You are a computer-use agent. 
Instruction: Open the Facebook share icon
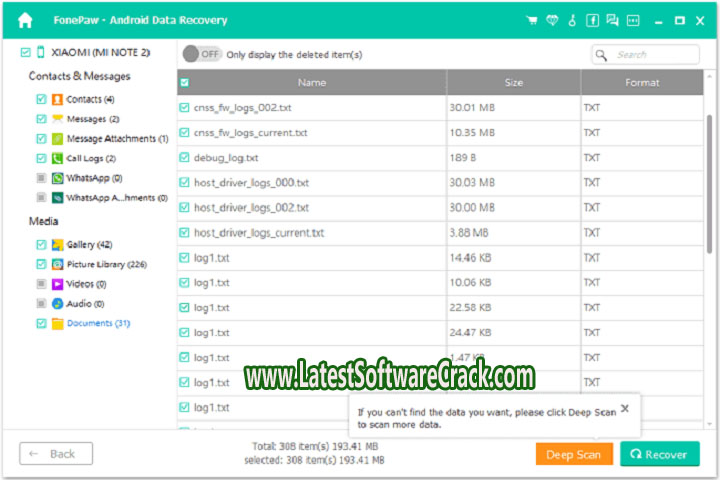592,20
